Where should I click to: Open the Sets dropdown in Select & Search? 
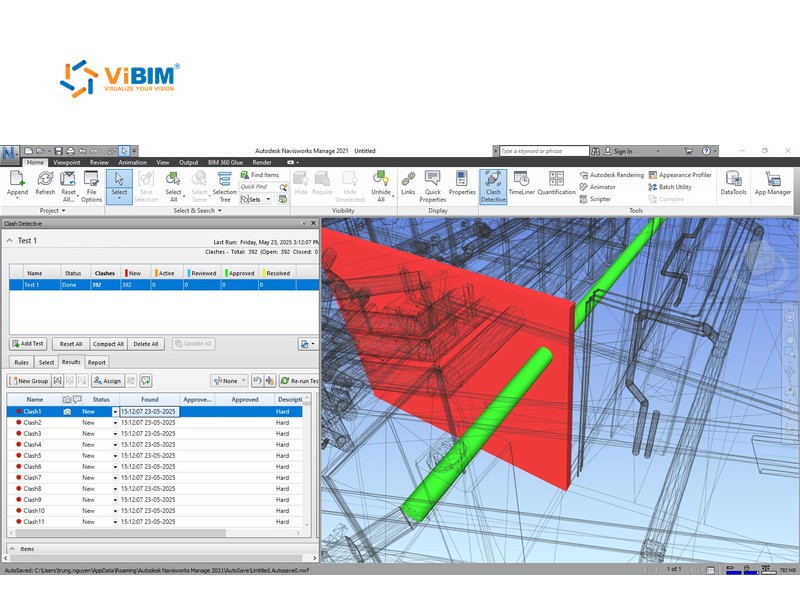click(x=256, y=199)
